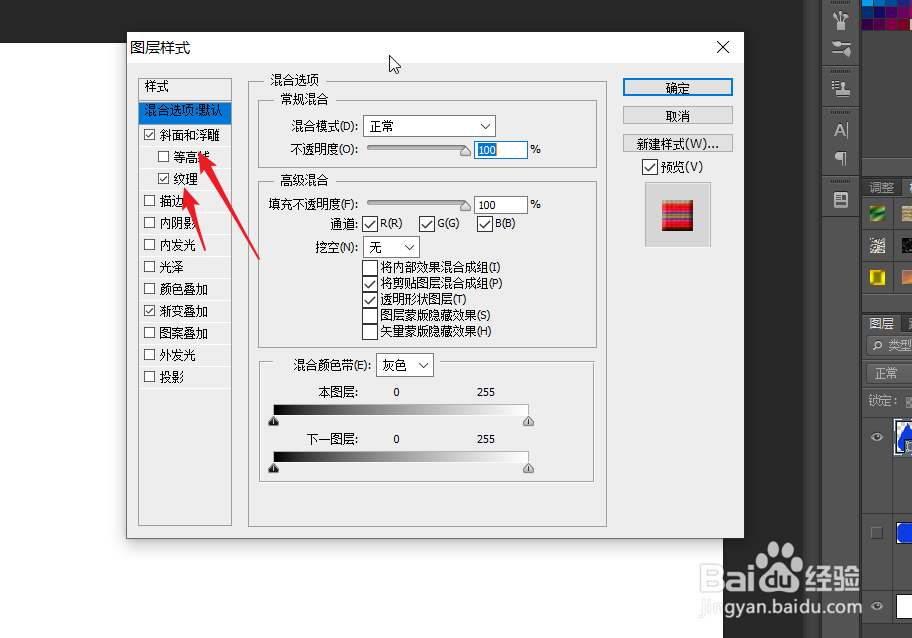Click the Cancel (取消) button
912x638 pixels.
pyautogui.click(x=678, y=115)
